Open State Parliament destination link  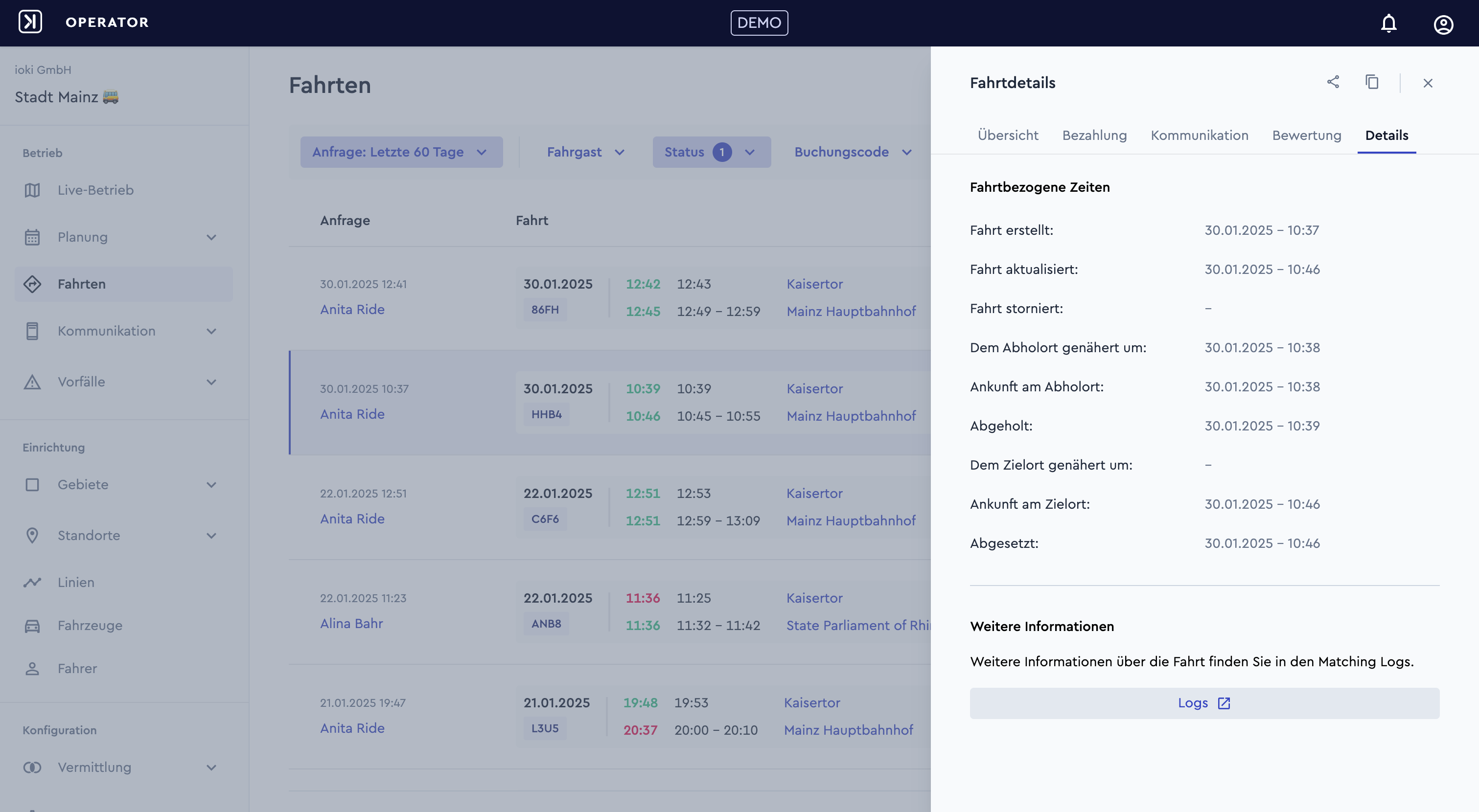point(858,626)
